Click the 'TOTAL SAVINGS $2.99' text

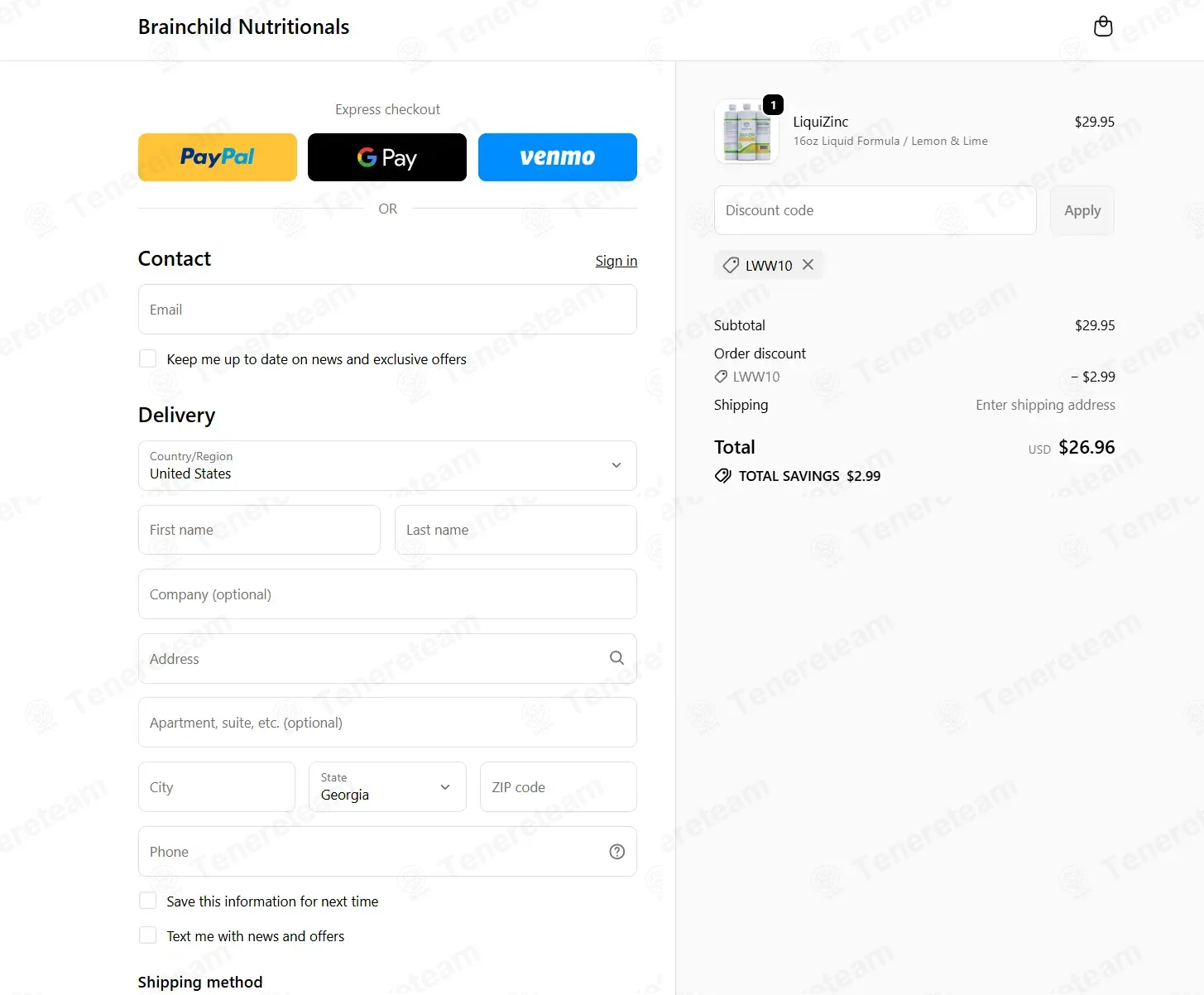[809, 476]
